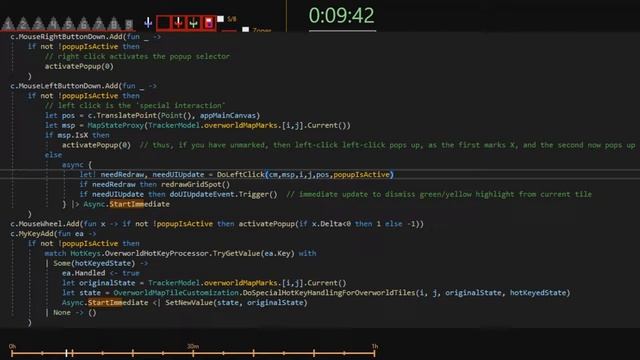Click the 'left click is the special interaction' comment
The image size is (640, 360).
click(135, 106)
